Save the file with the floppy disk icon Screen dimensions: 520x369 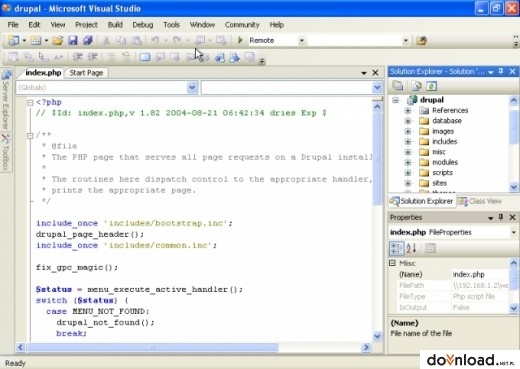pos(72,40)
